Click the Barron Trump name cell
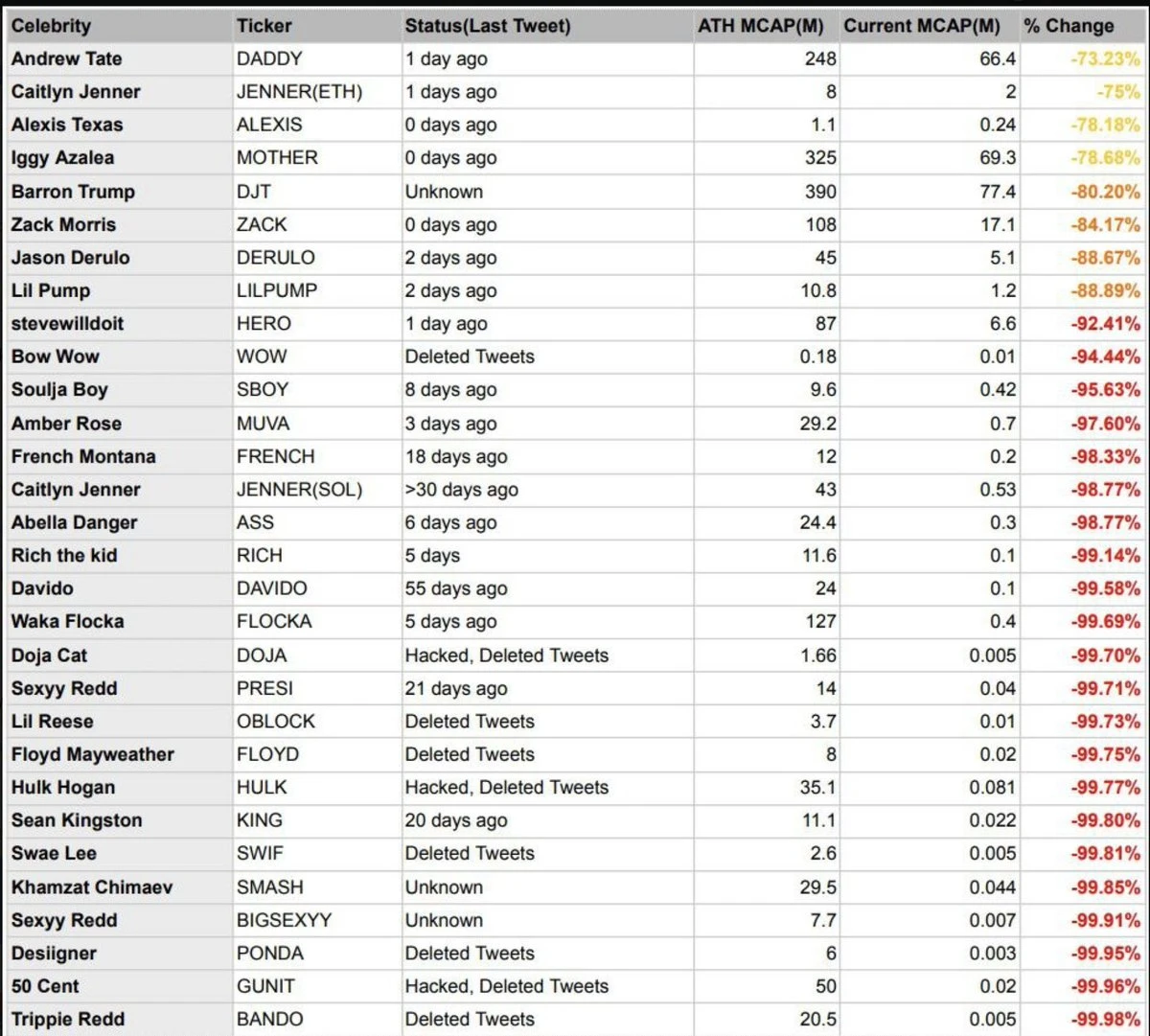1150x1036 pixels. (x=73, y=192)
